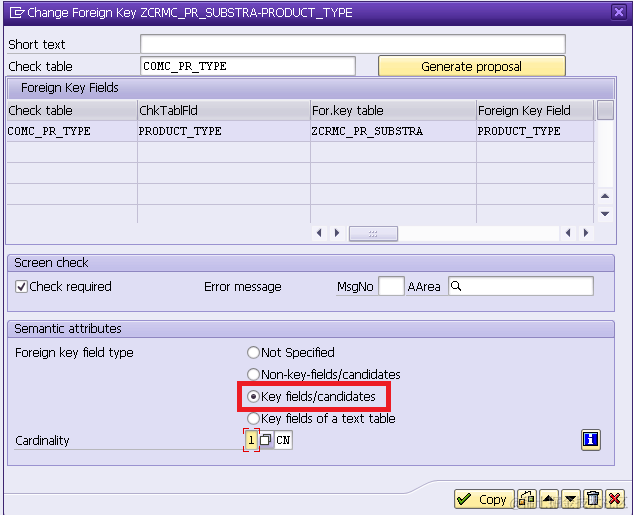
Task: Click the right Cardinality field showing CN
Action: tap(283, 440)
